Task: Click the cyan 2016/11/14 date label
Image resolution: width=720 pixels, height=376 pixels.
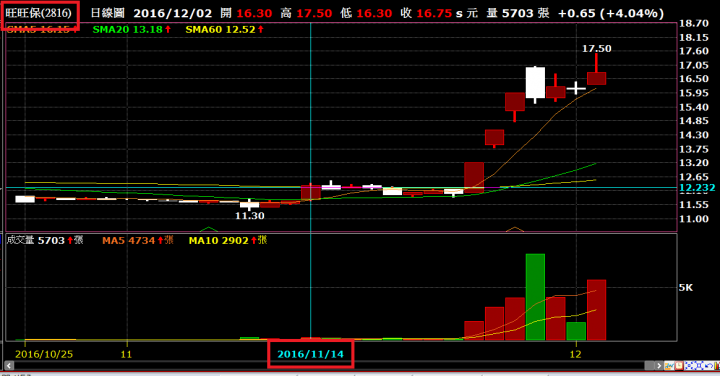Action: click(x=310, y=354)
